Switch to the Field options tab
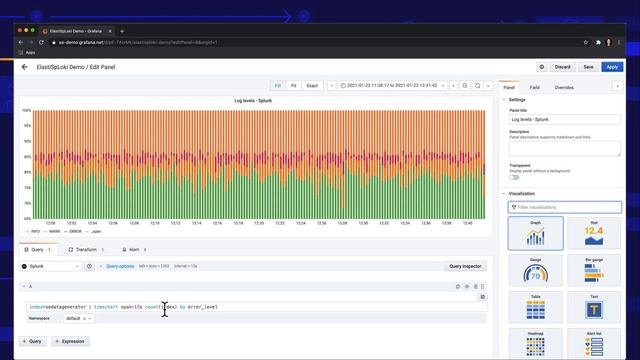 point(534,87)
